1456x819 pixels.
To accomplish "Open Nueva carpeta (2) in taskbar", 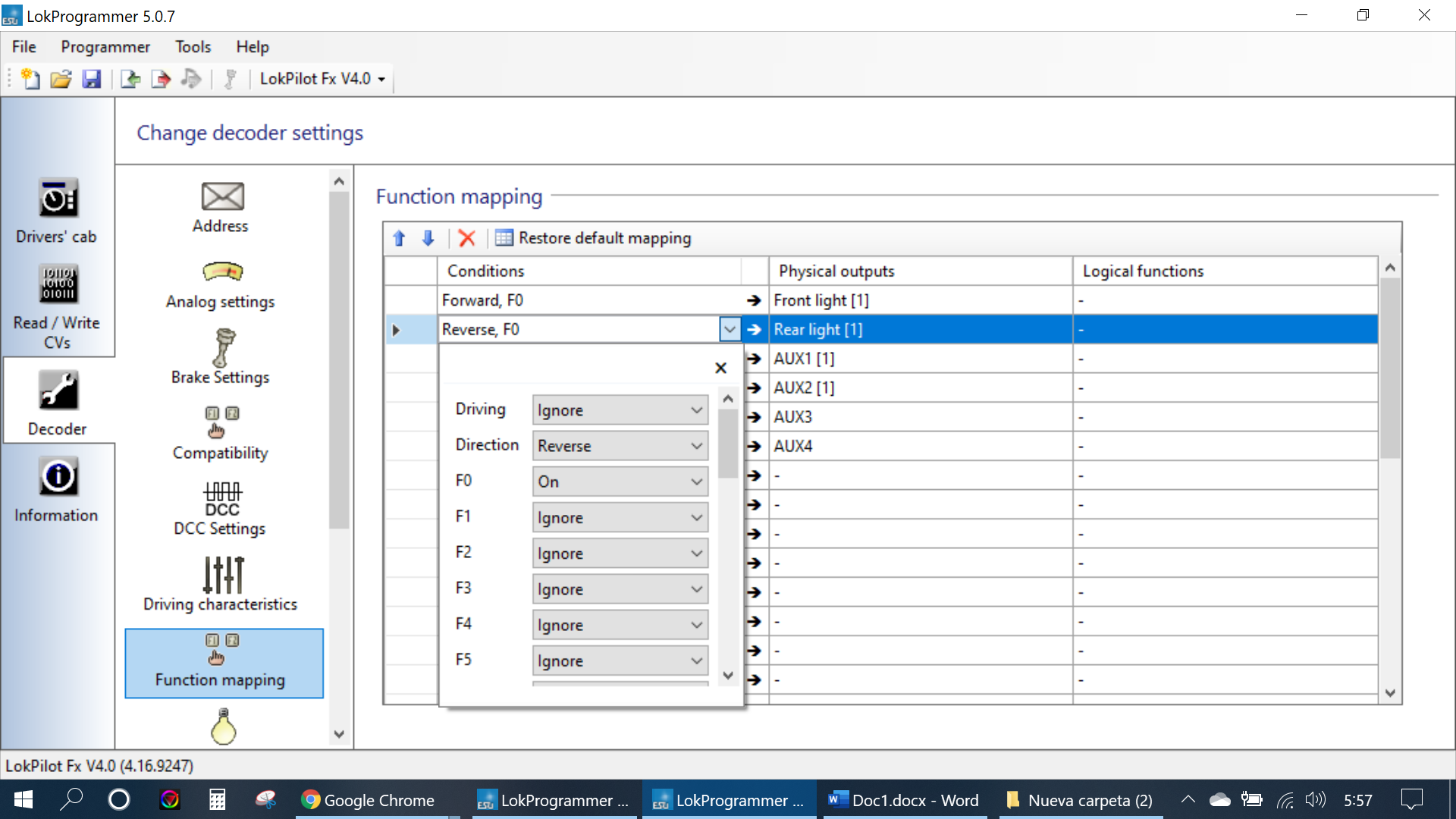I will pyautogui.click(x=1080, y=800).
